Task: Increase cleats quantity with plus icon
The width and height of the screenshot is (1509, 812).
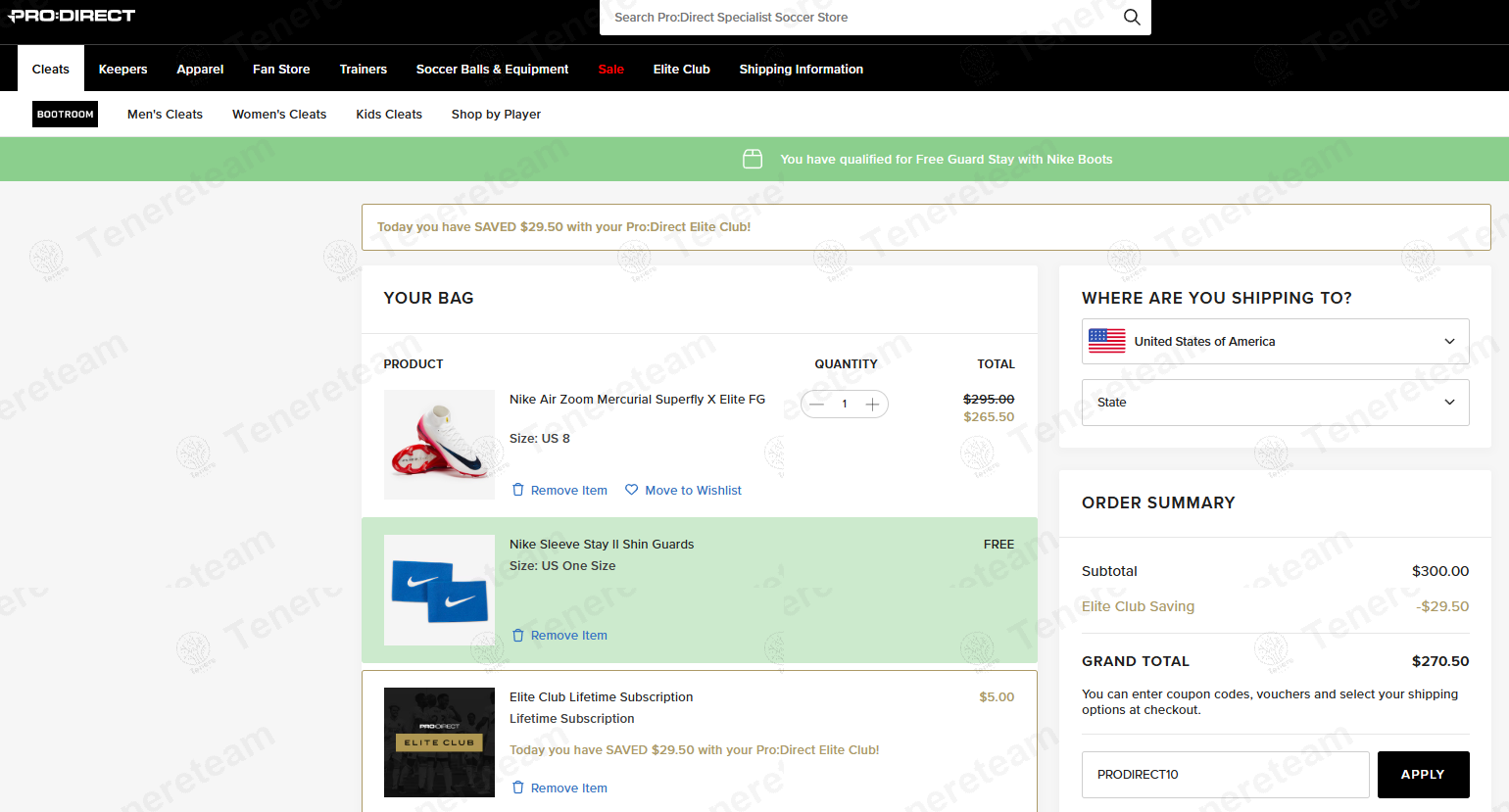Action: [872, 405]
